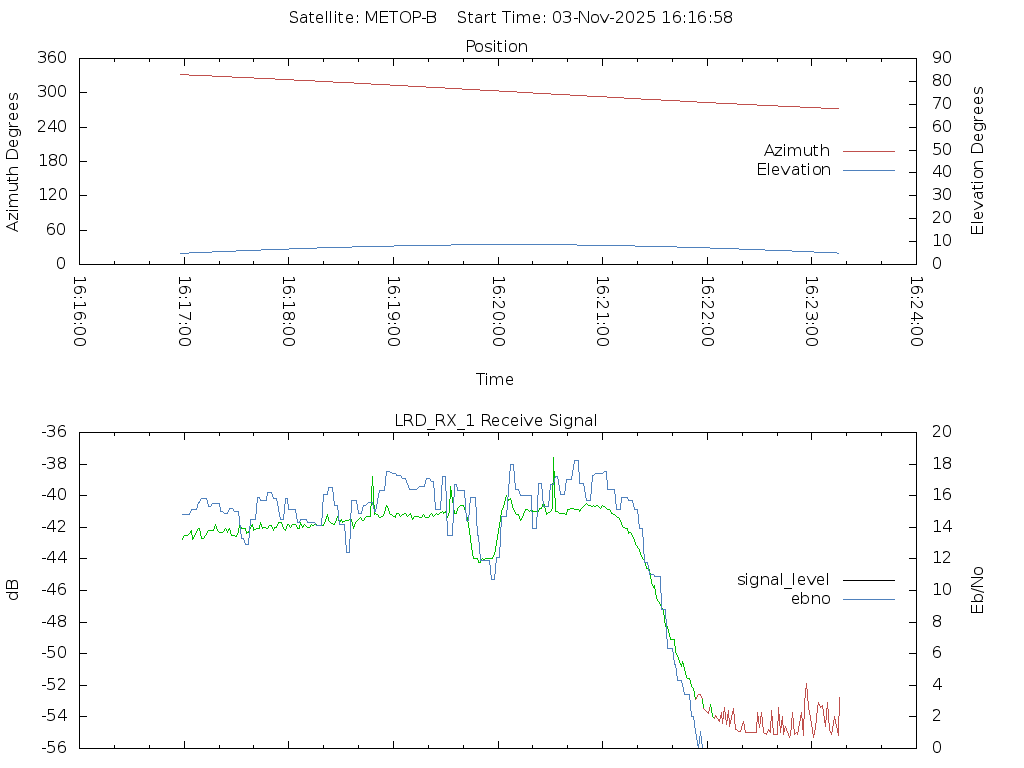Click the Time axis label
The image size is (1024, 768).
[495, 380]
